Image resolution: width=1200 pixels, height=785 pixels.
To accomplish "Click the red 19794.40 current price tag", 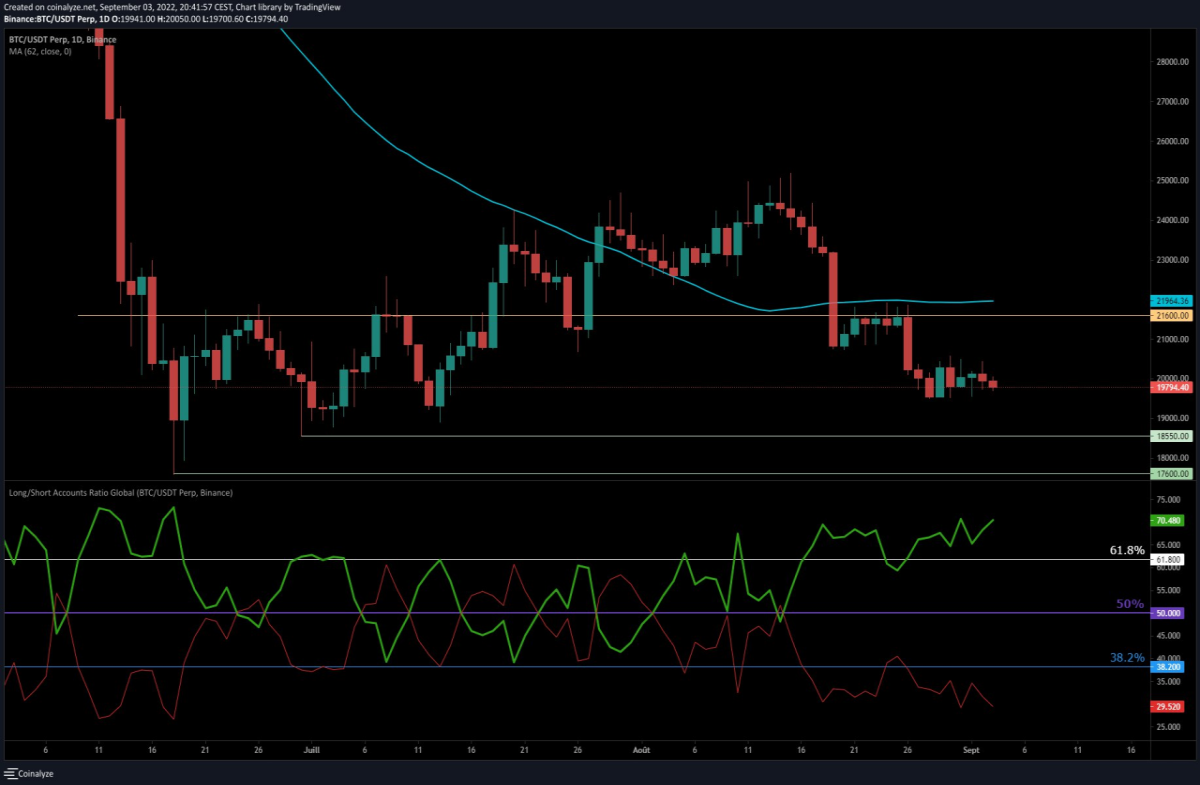I will 1169,387.
